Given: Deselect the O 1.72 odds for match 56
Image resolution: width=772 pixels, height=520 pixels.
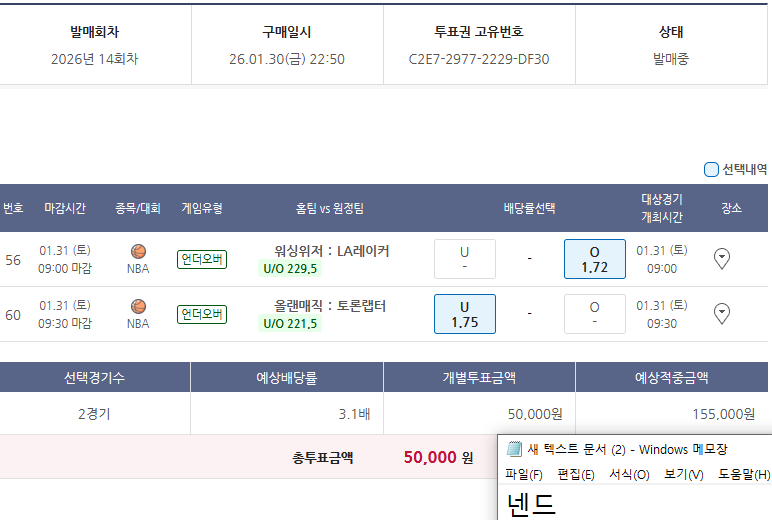Looking at the screenshot, I should pyautogui.click(x=594, y=259).
